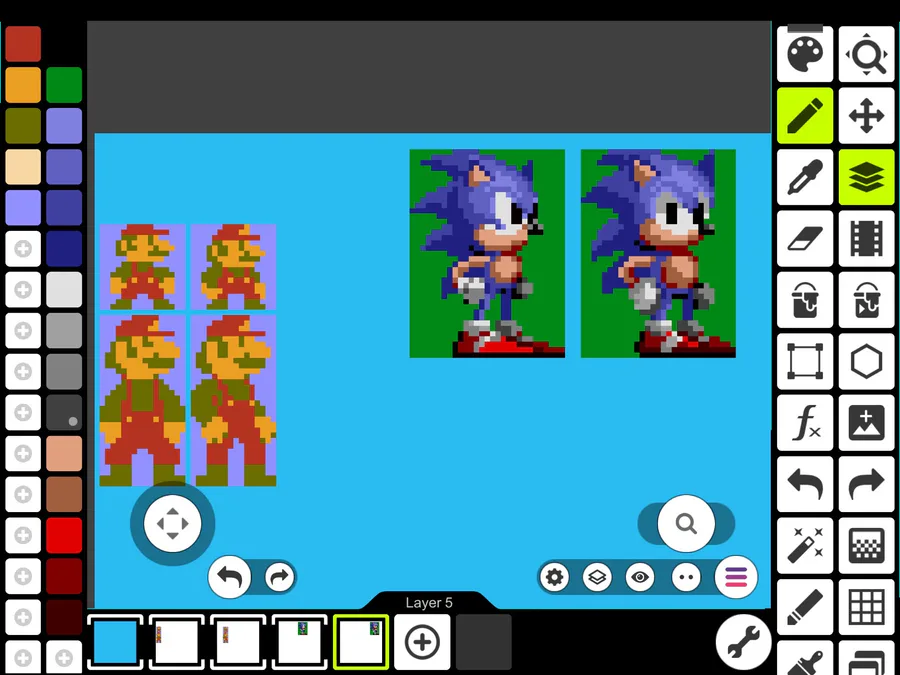This screenshot has height=675, width=900.
Task: Select the magic wand tool
Action: tap(805, 545)
